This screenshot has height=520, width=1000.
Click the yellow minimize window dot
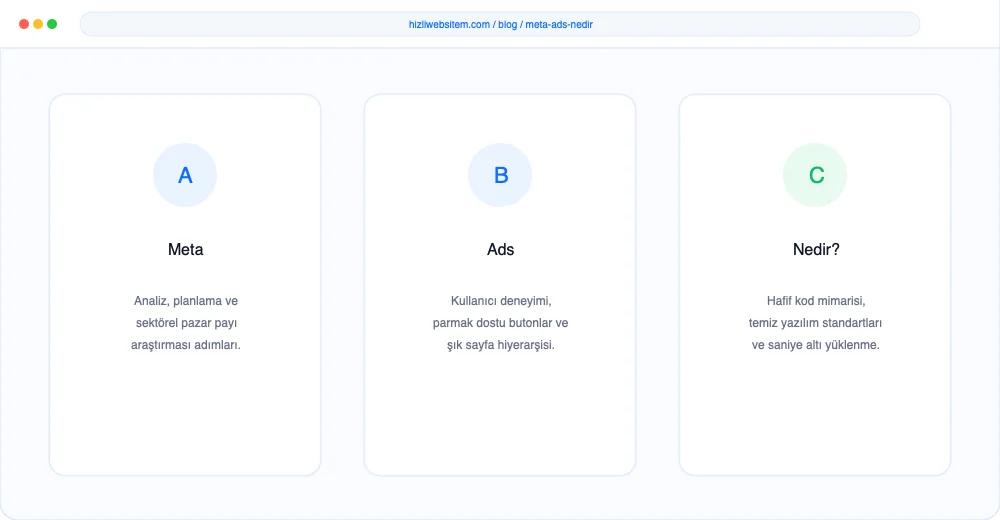38,24
